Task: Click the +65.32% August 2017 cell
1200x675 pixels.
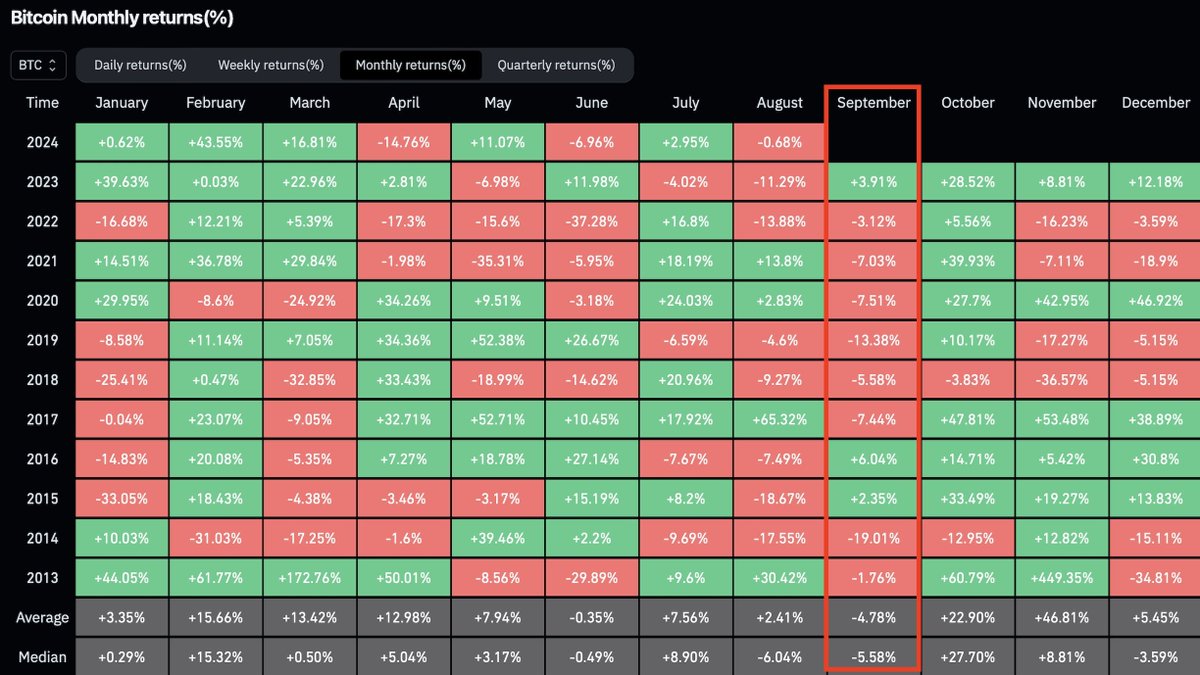Action: (779, 419)
